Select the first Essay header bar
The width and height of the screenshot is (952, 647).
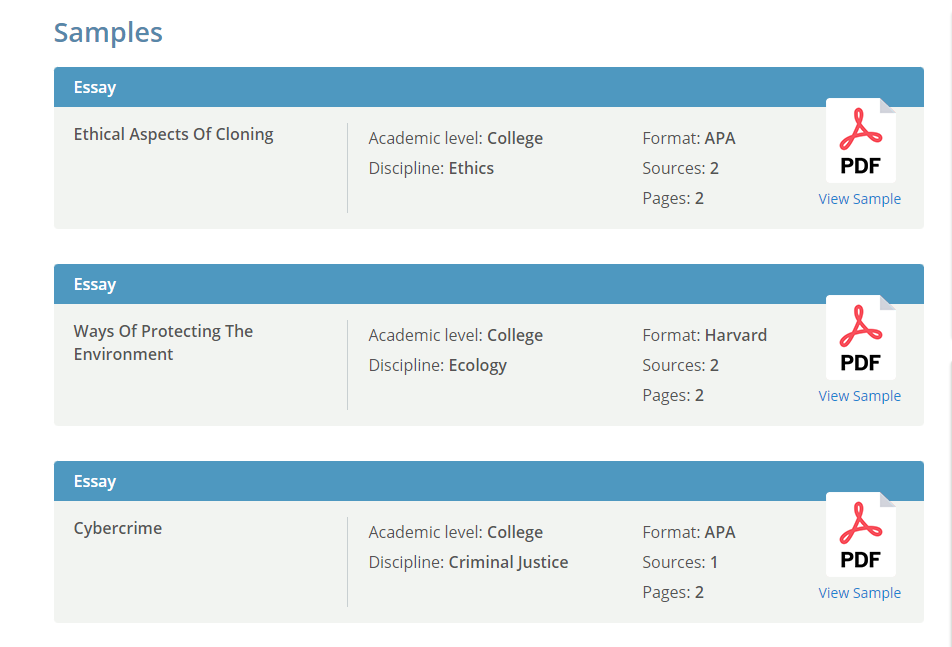pyautogui.click(x=489, y=87)
